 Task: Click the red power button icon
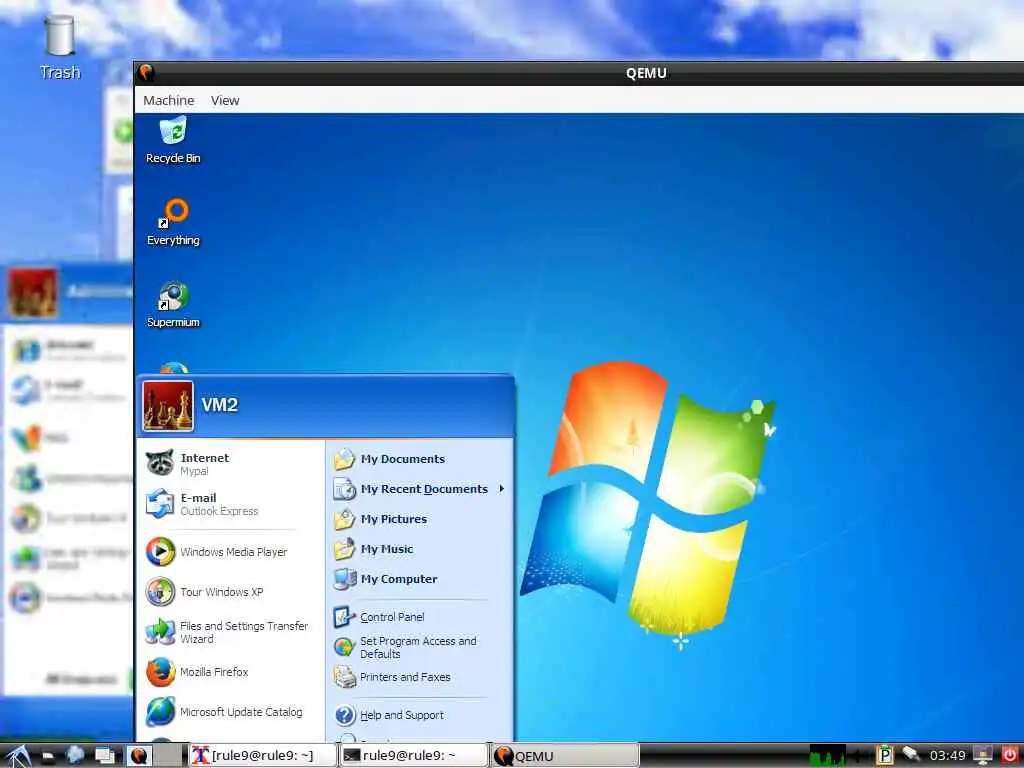[1010, 756]
